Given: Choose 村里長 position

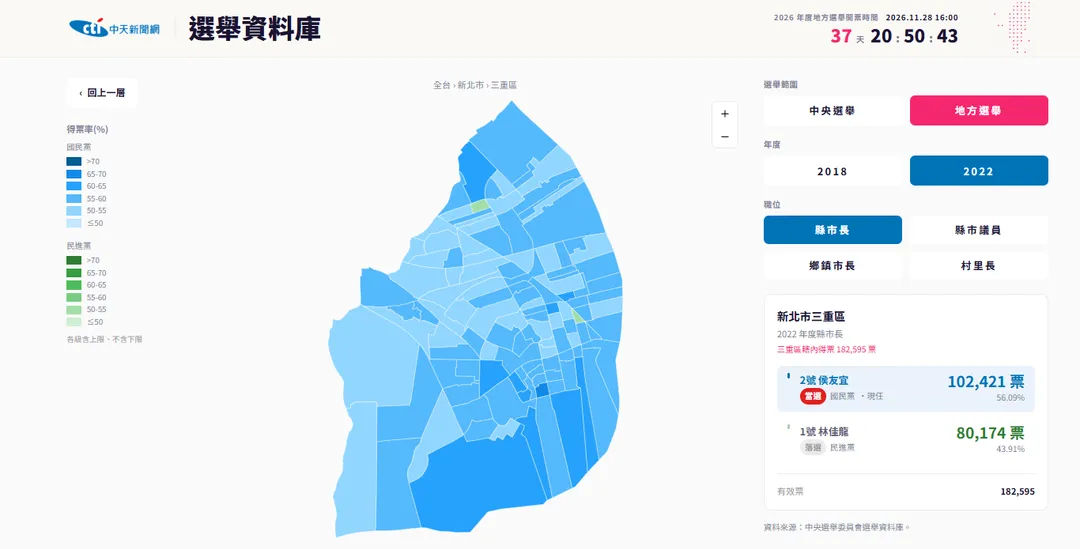Looking at the screenshot, I should point(979,265).
